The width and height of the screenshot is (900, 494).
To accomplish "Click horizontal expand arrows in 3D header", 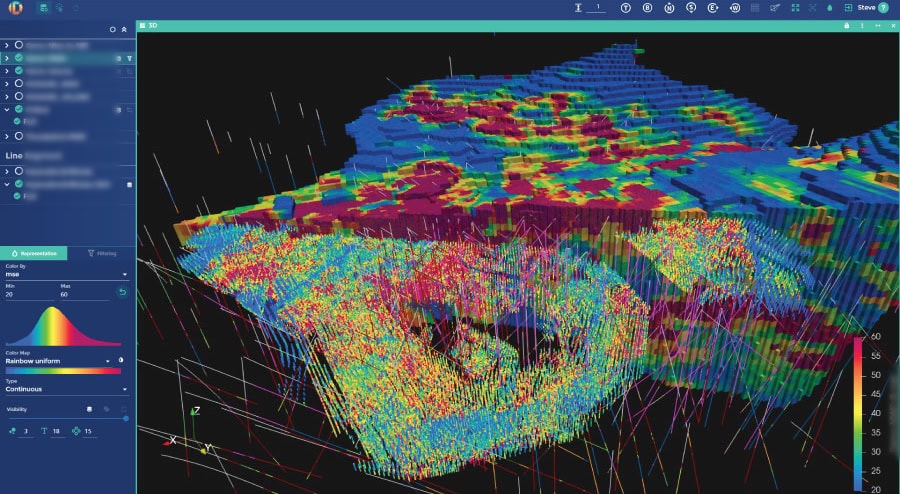I will click(x=878, y=26).
